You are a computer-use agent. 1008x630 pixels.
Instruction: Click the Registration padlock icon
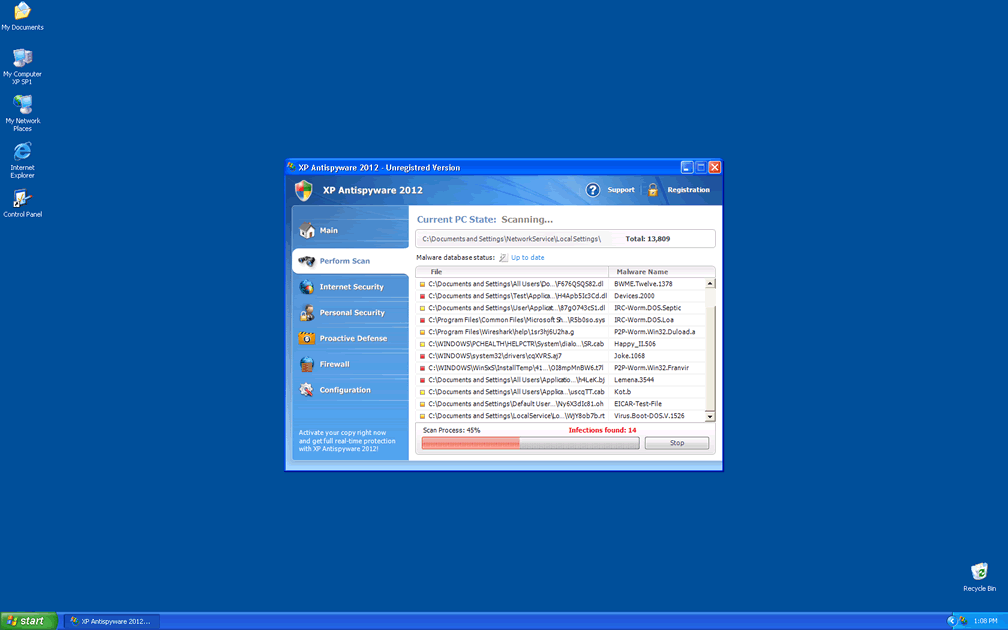[x=653, y=190]
